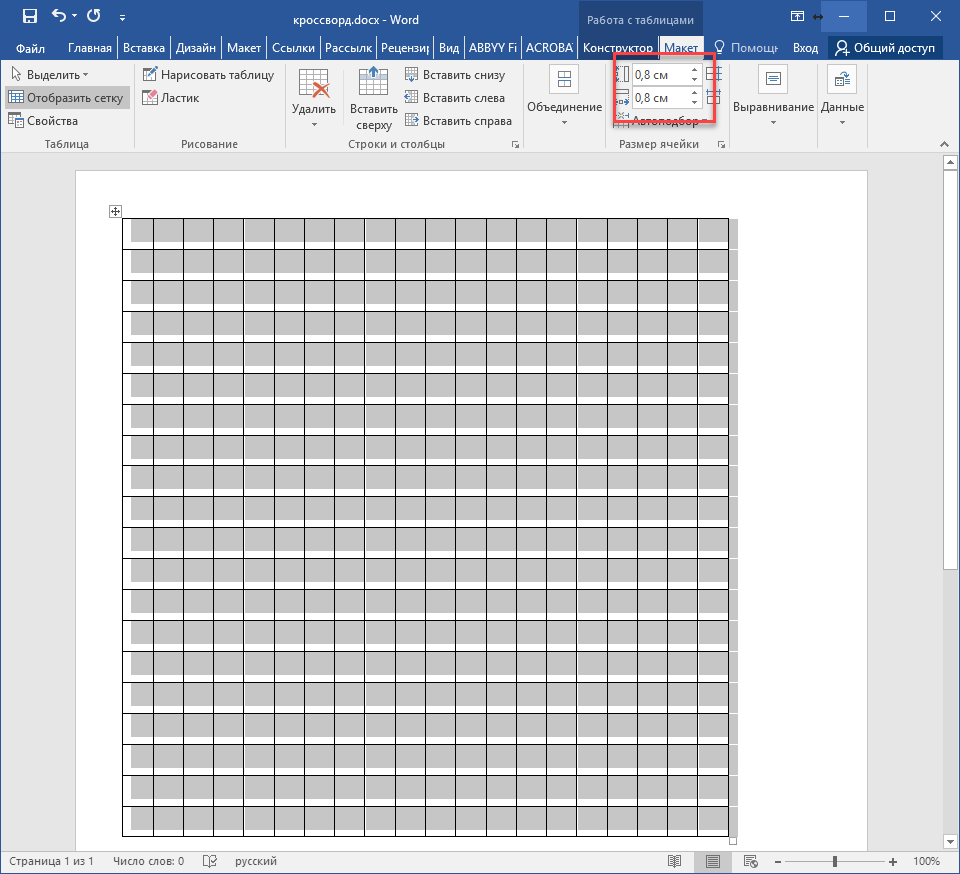Switch to Constructor (Конструктор) table tab
The width and height of the screenshot is (960, 874).
[618, 48]
